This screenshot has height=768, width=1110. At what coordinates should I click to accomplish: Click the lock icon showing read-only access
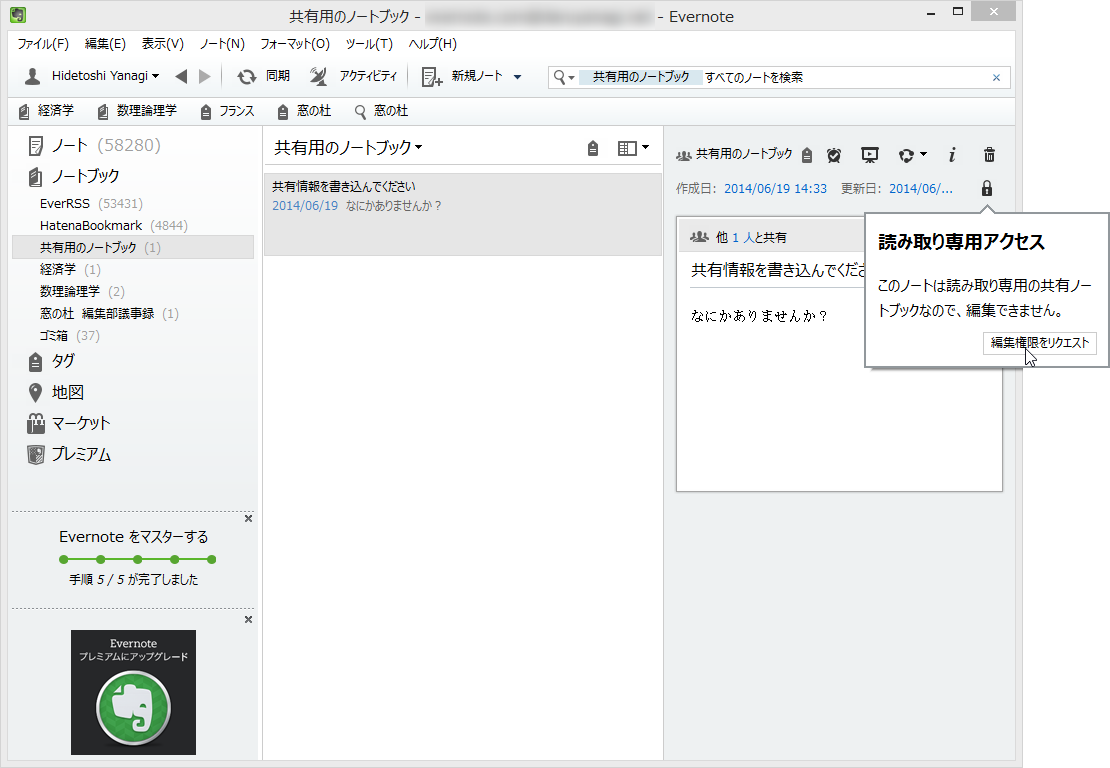[987, 188]
